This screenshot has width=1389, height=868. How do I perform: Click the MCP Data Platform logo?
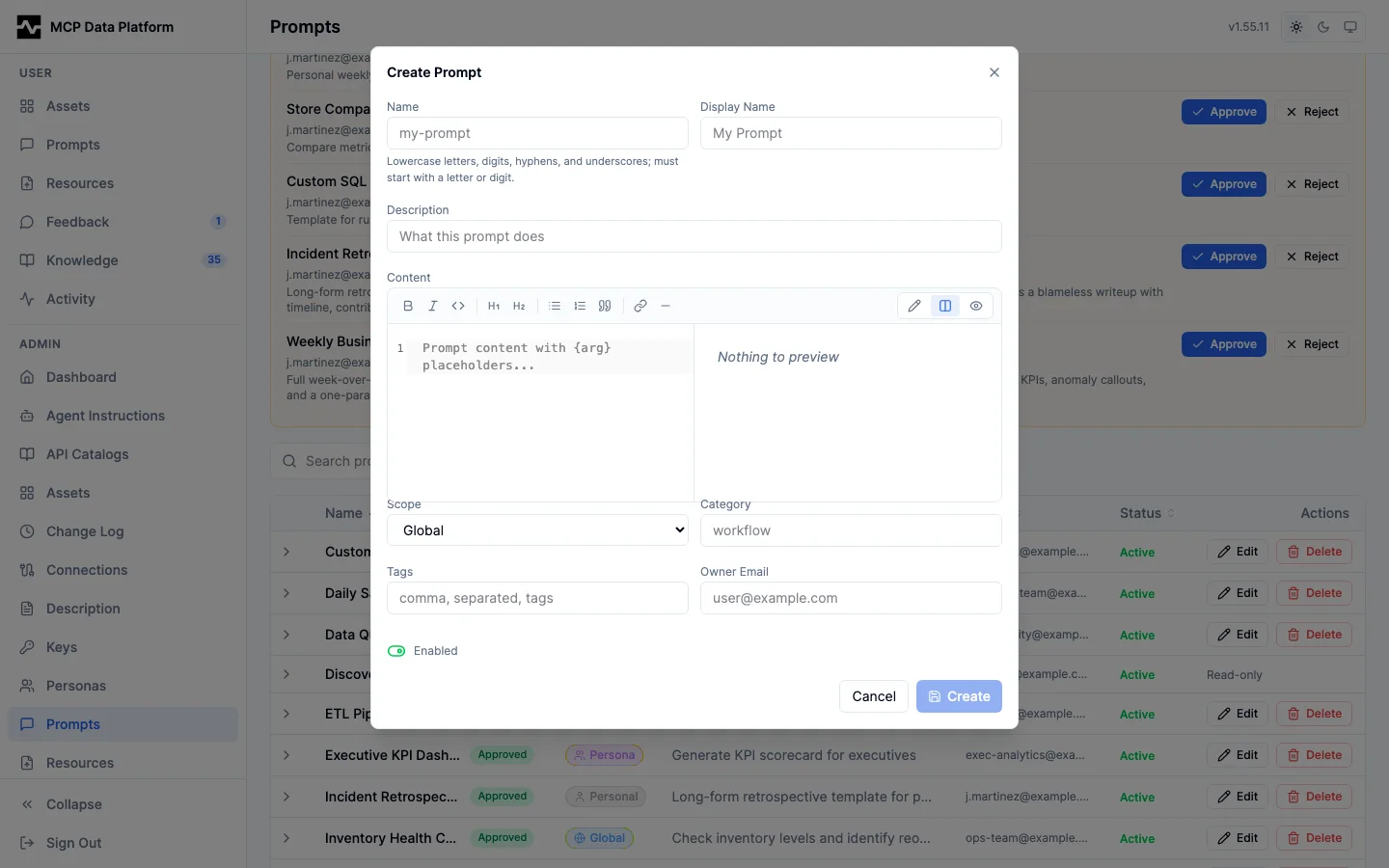pyautogui.click(x=29, y=27)
